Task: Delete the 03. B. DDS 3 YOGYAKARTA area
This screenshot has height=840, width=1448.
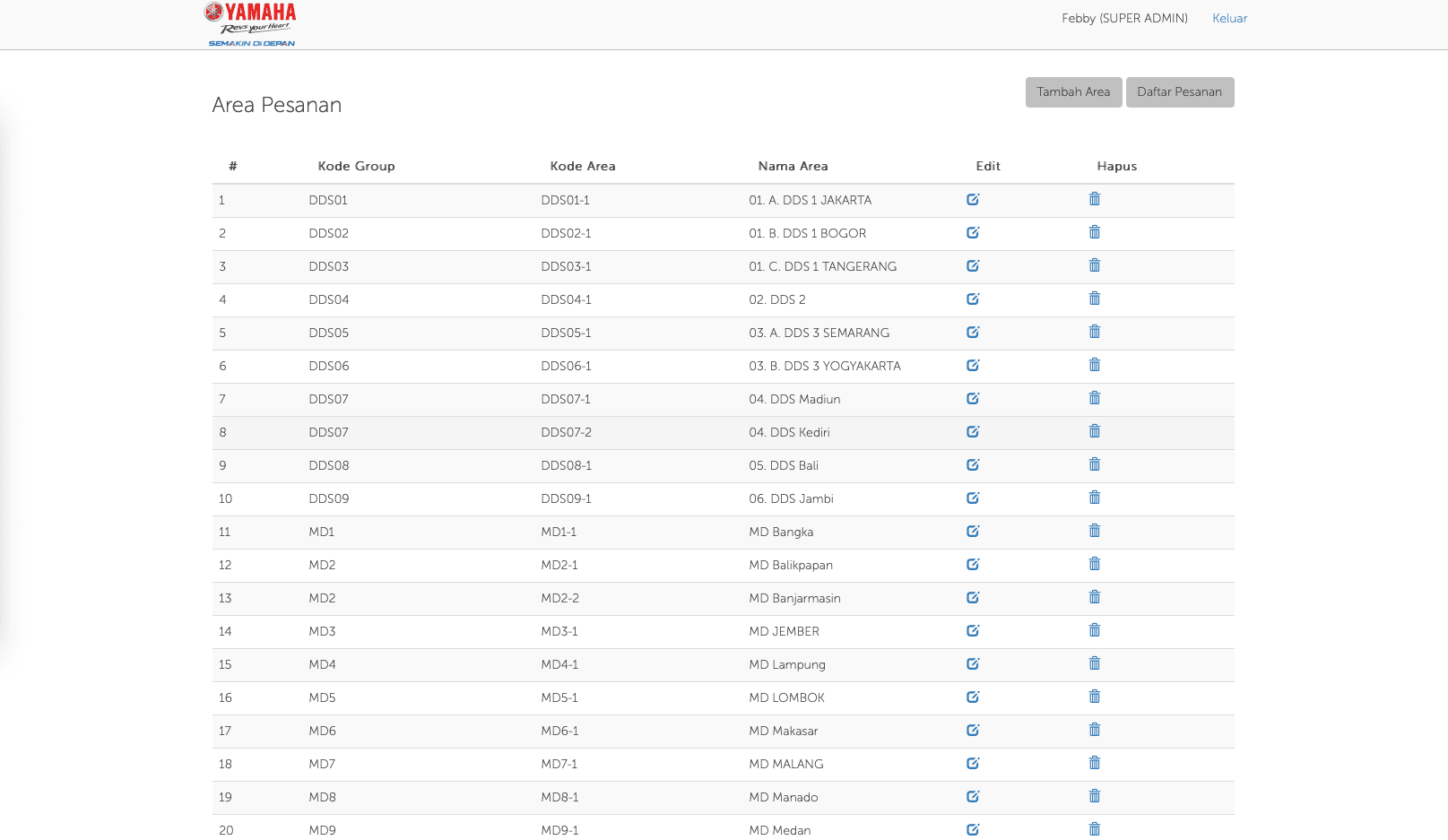Action: coord(1095,365)
